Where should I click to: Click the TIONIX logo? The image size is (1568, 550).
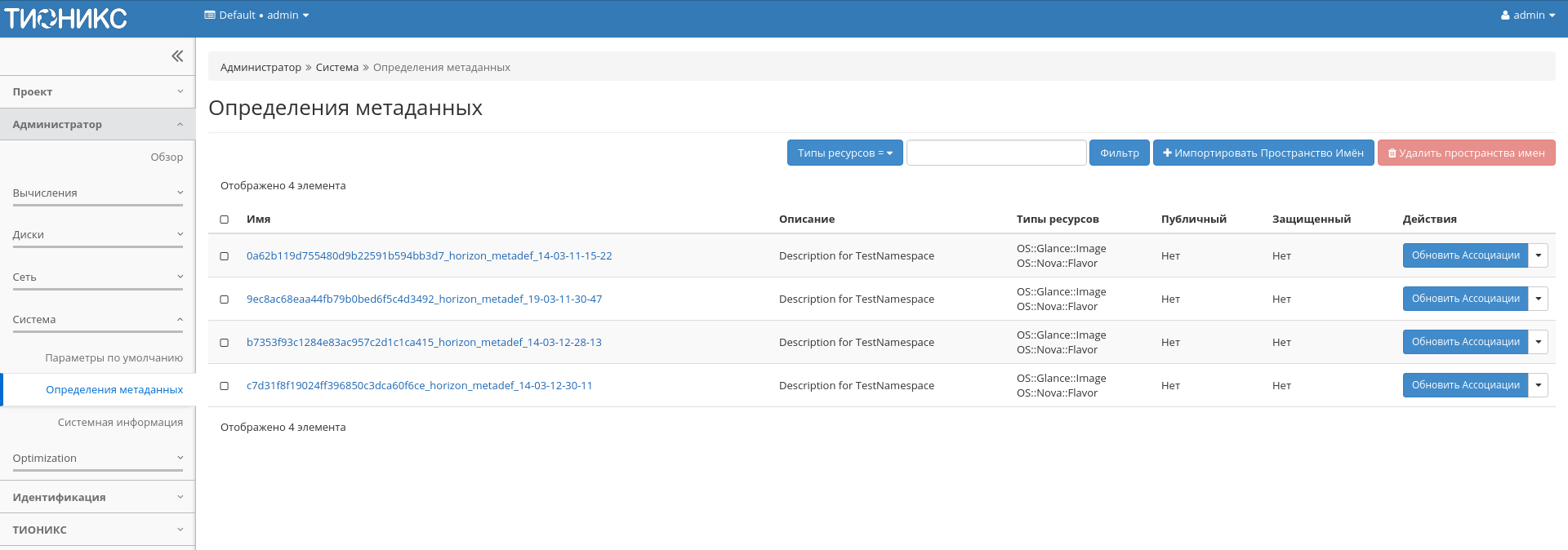66,18
